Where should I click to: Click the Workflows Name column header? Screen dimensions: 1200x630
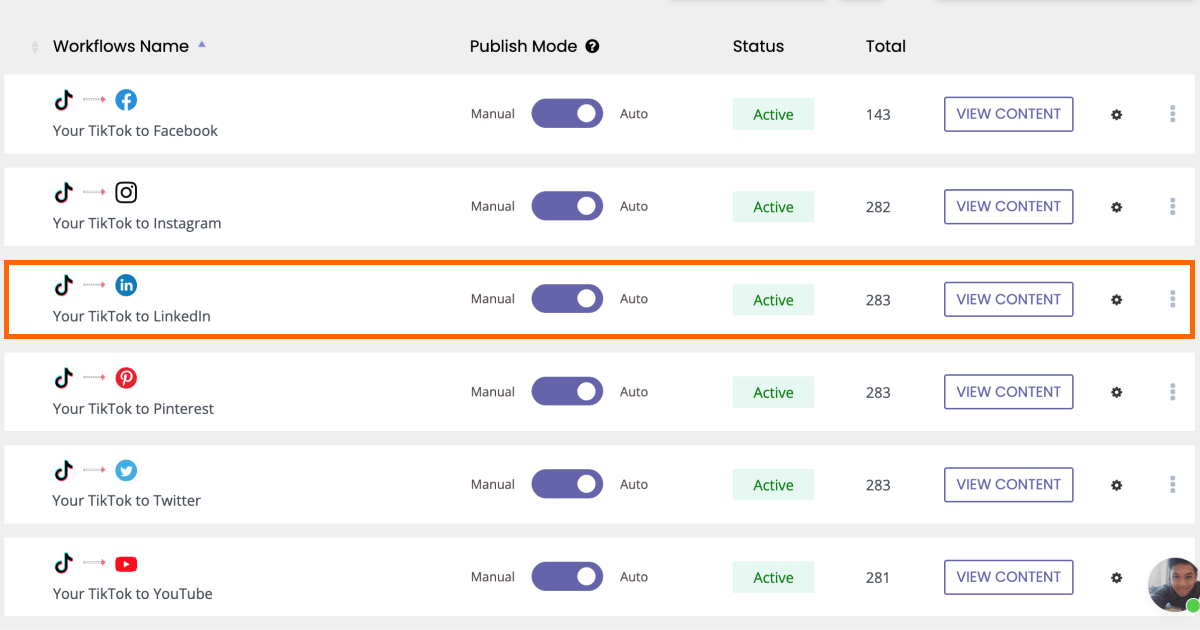(121, 46)
